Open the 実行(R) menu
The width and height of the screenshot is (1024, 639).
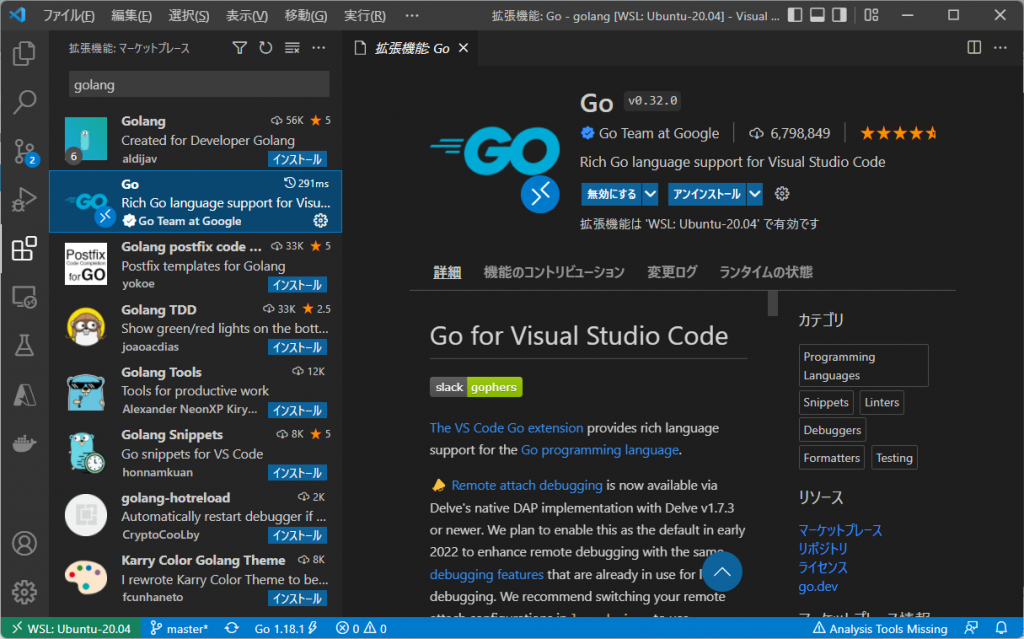point(364,16)
